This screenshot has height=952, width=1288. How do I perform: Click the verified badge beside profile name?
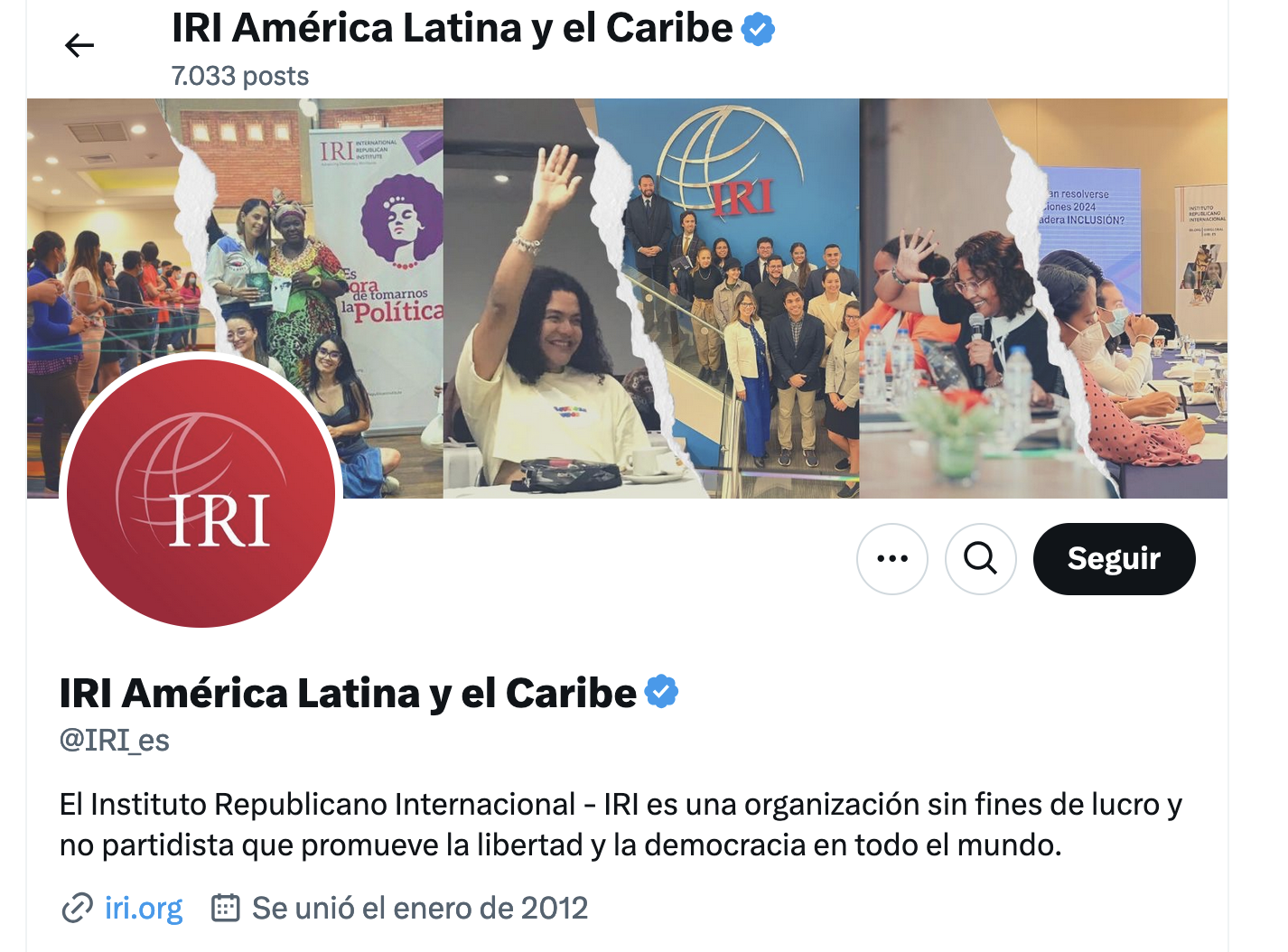coord(662,692)
